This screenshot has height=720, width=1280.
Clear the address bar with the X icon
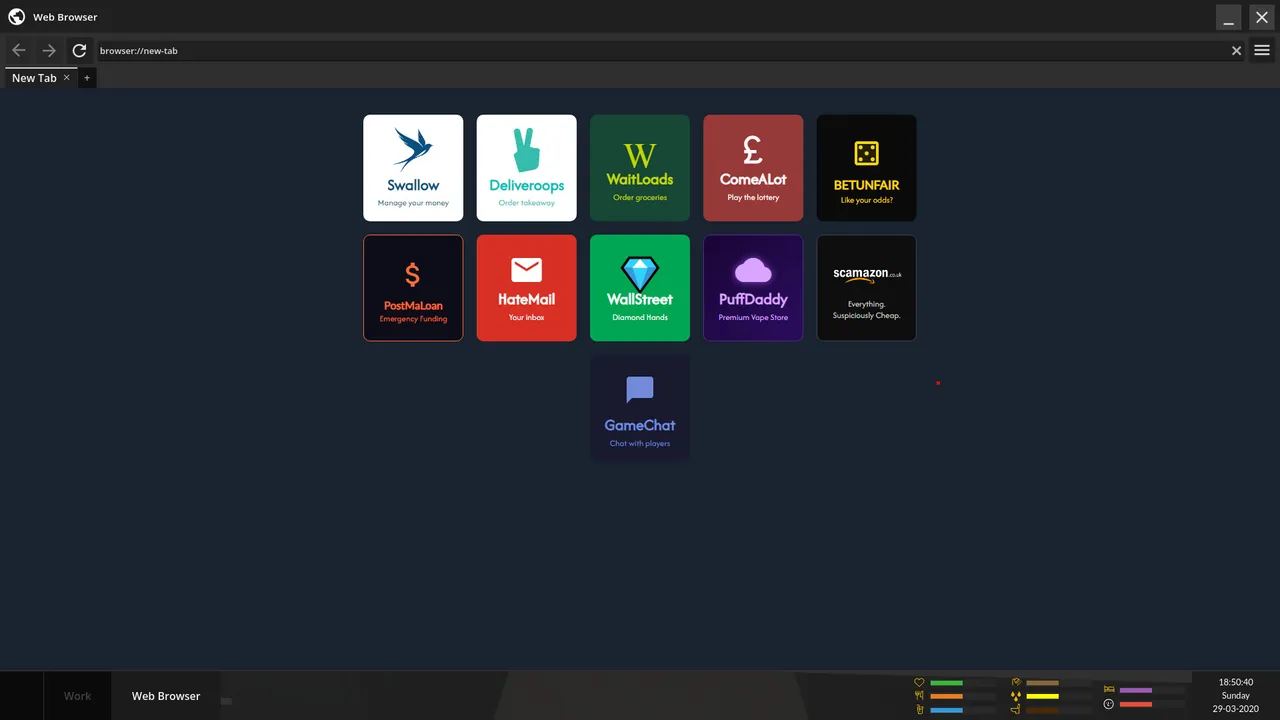click(1236, 50)
